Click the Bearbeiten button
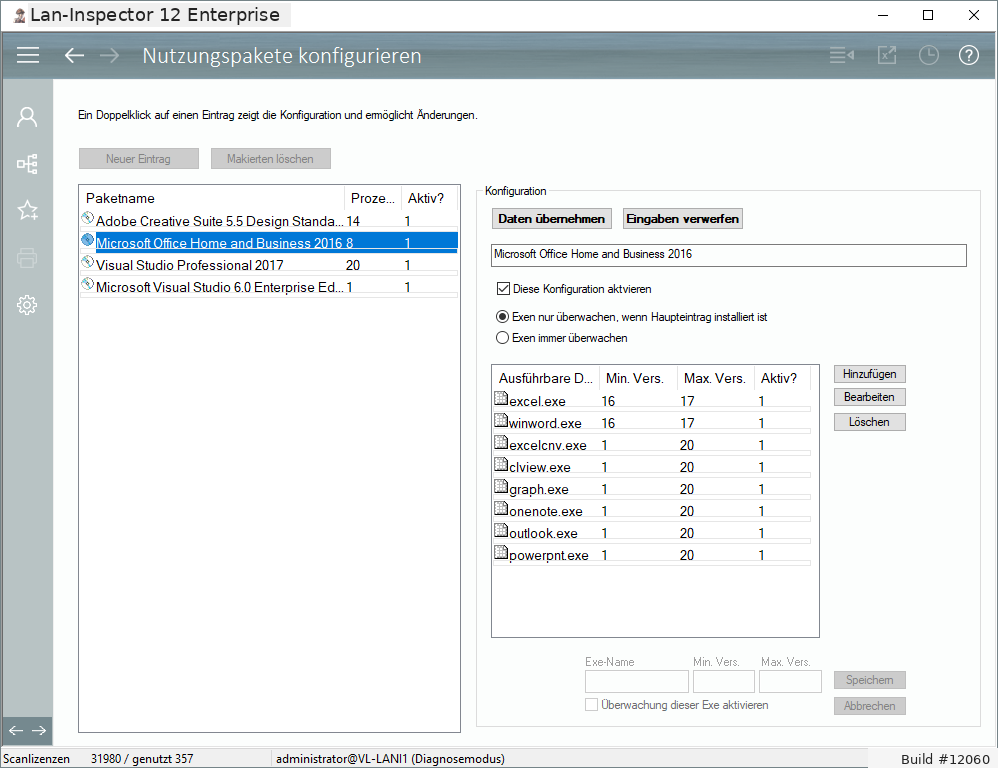This screenshot has height=768, width=998. [869, 397]
